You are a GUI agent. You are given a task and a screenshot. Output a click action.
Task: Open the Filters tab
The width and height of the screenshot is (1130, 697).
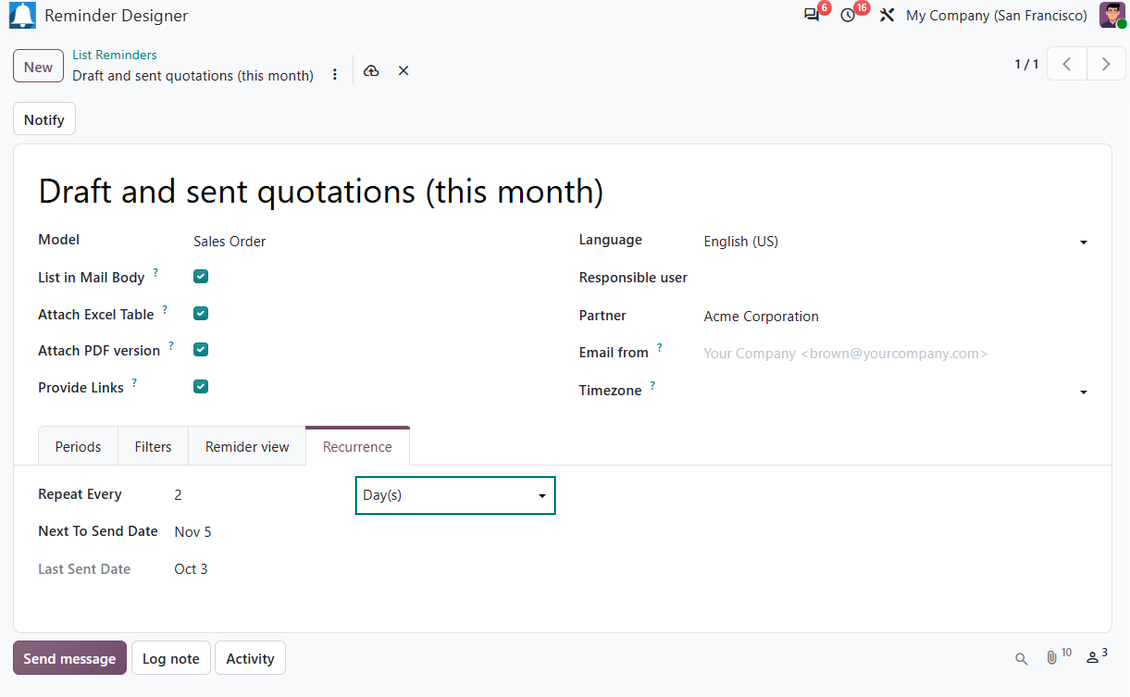153,447
